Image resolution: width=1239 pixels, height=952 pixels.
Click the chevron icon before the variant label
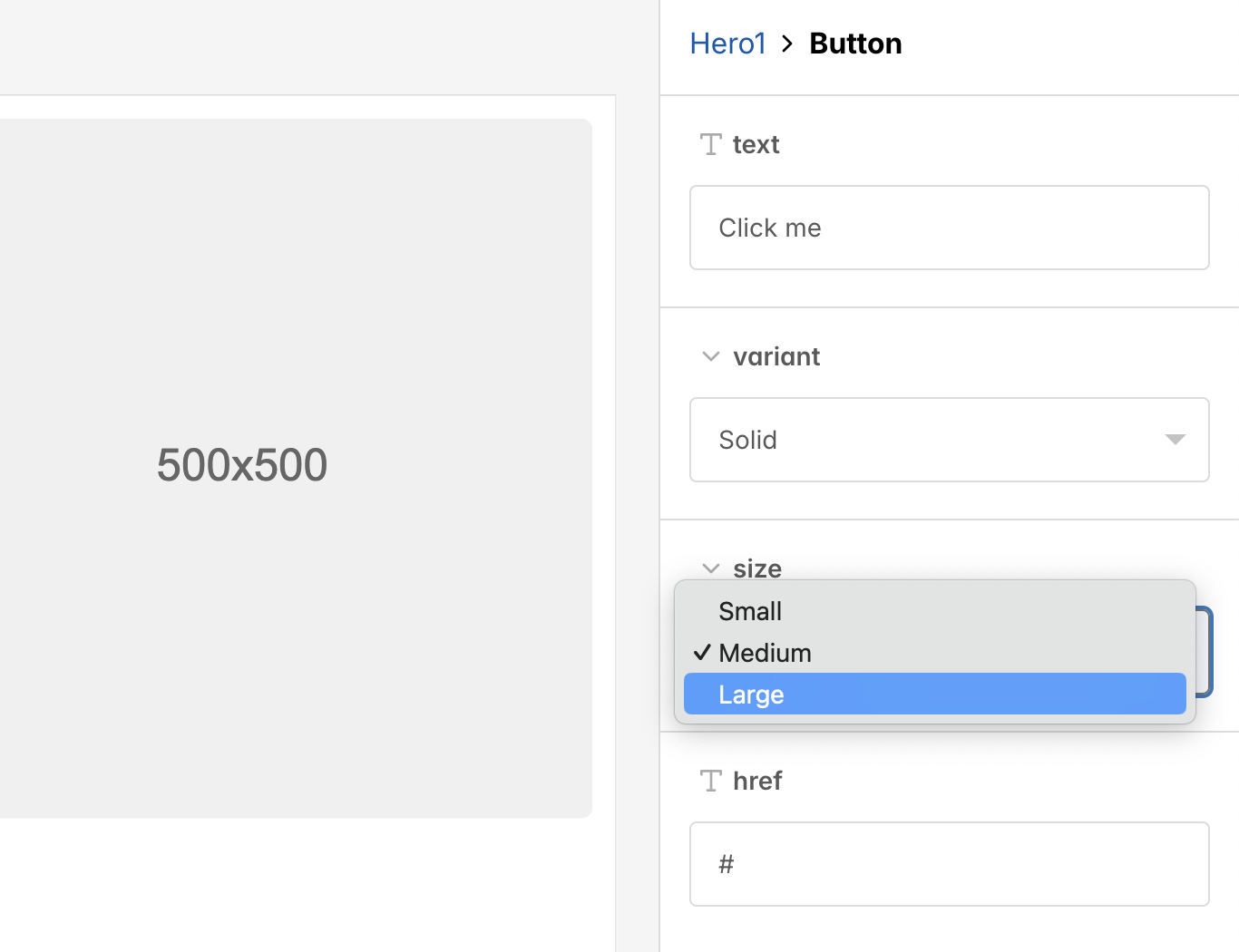[x=711, y=356]
